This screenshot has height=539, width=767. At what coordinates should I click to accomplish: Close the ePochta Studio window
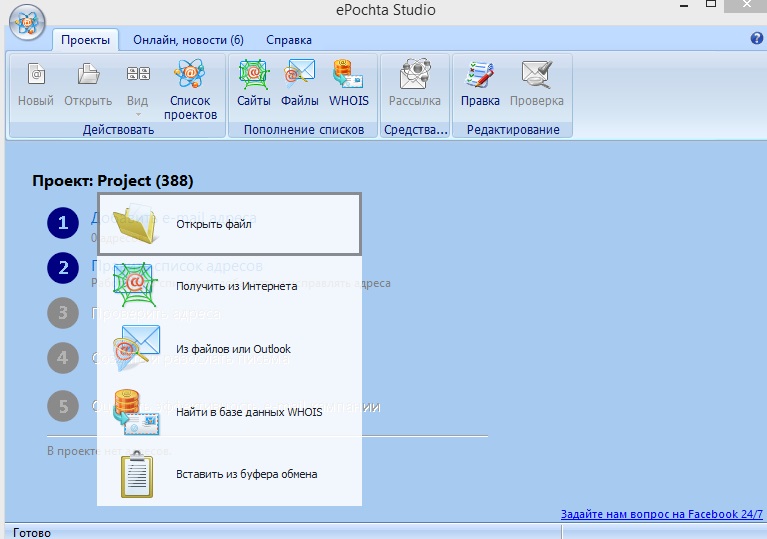[746, 5]
